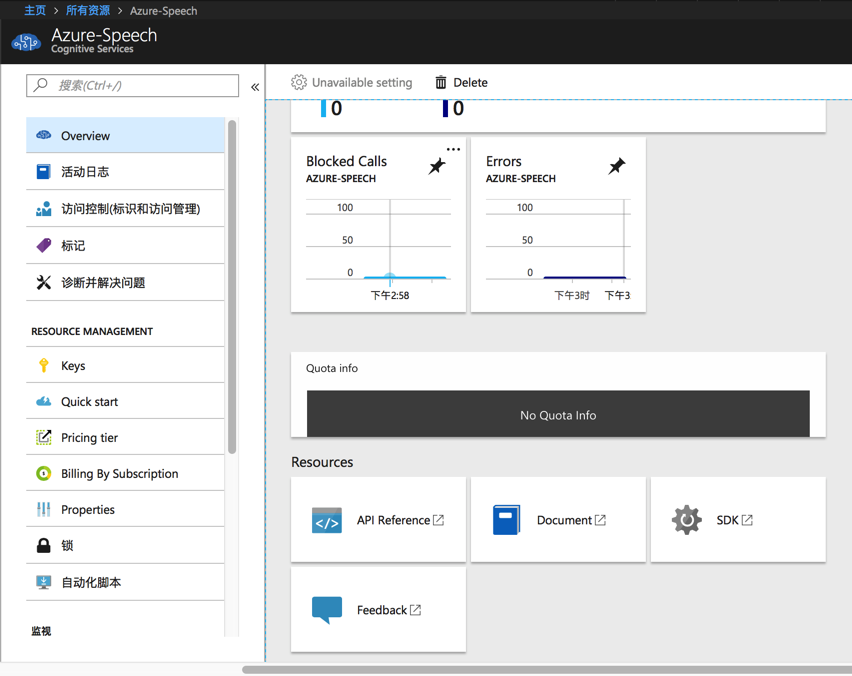The image size is (852, 676).
Task: Open the Blocked Calls ellipsis menu
Action: (x=453, y=149)
